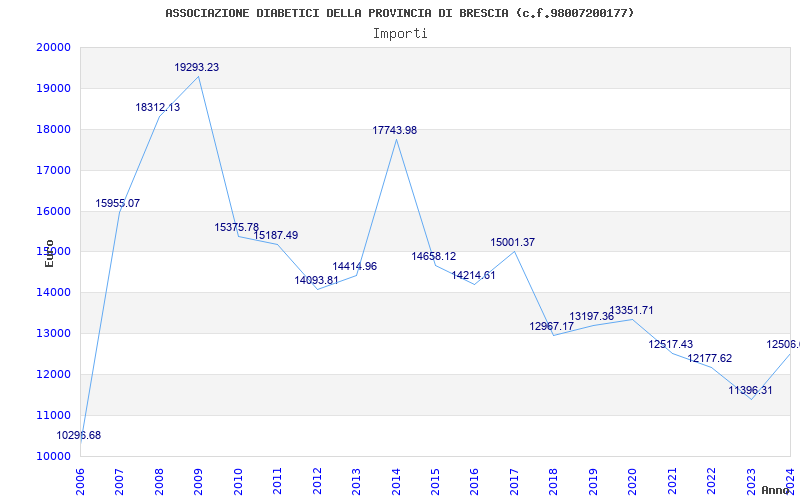Click the data label 14093.81

point(316,280)
